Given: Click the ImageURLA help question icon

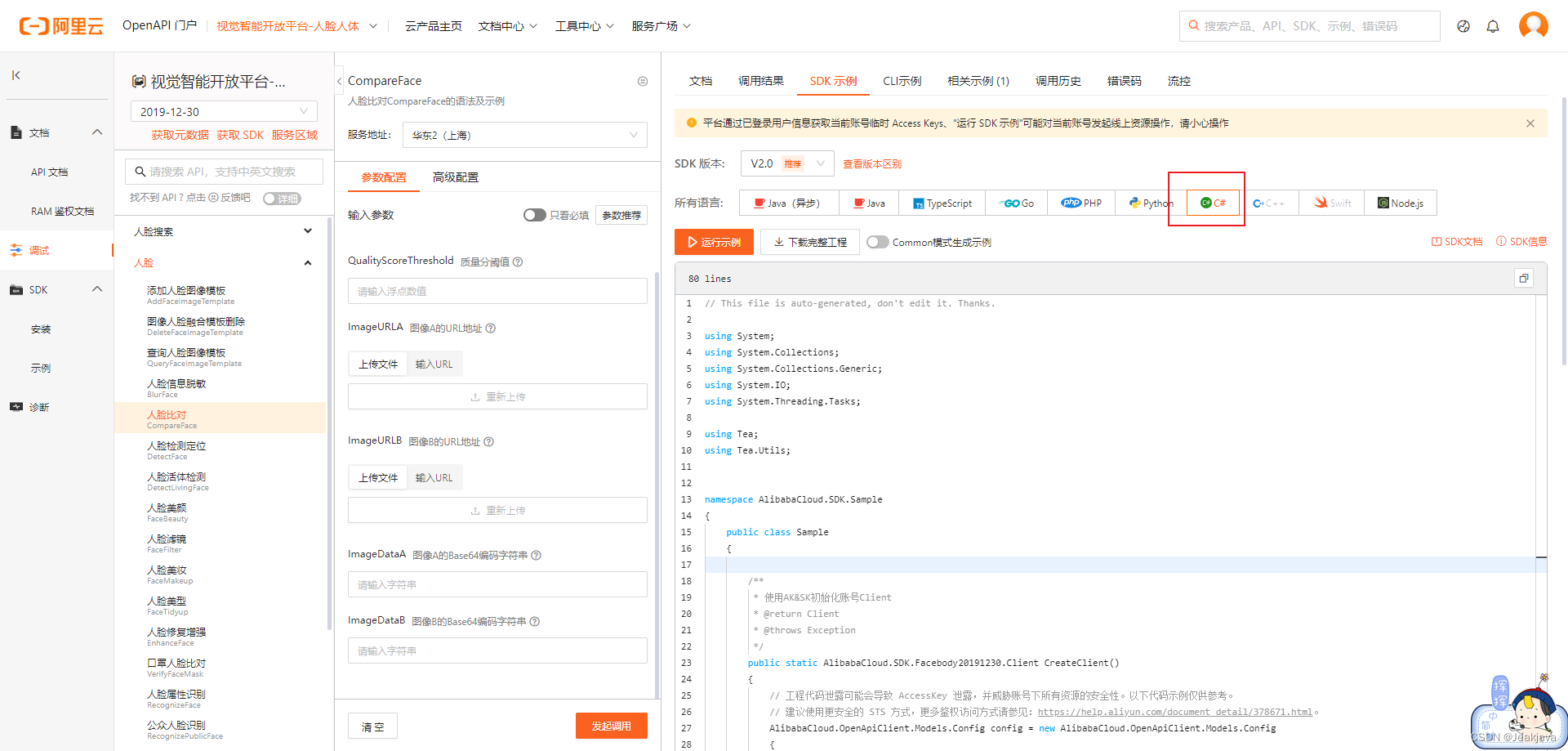Looking at the screenshot, I should click(491, 329).
